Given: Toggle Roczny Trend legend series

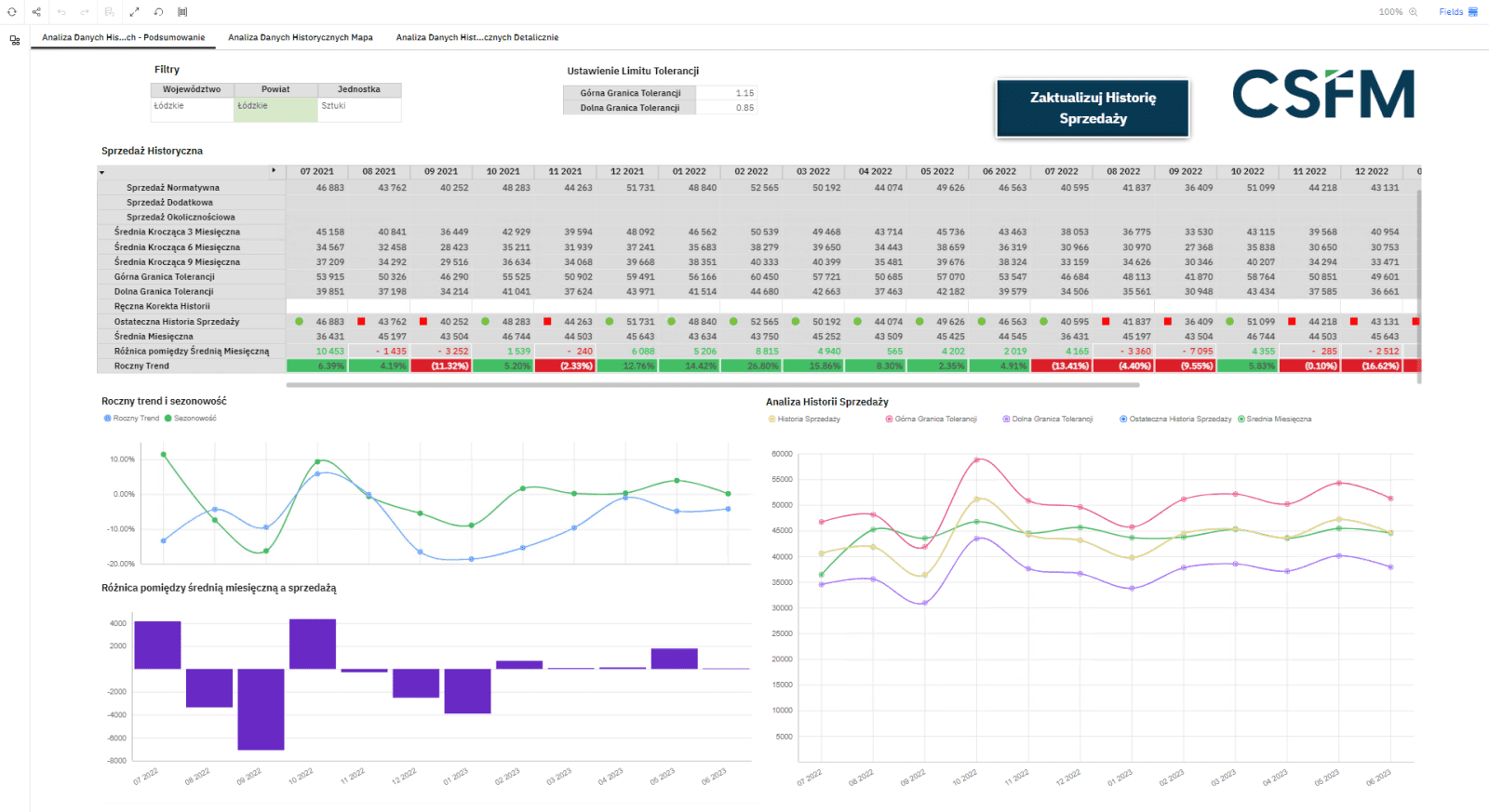Looking at the screenshot, I should coord(131,419).
